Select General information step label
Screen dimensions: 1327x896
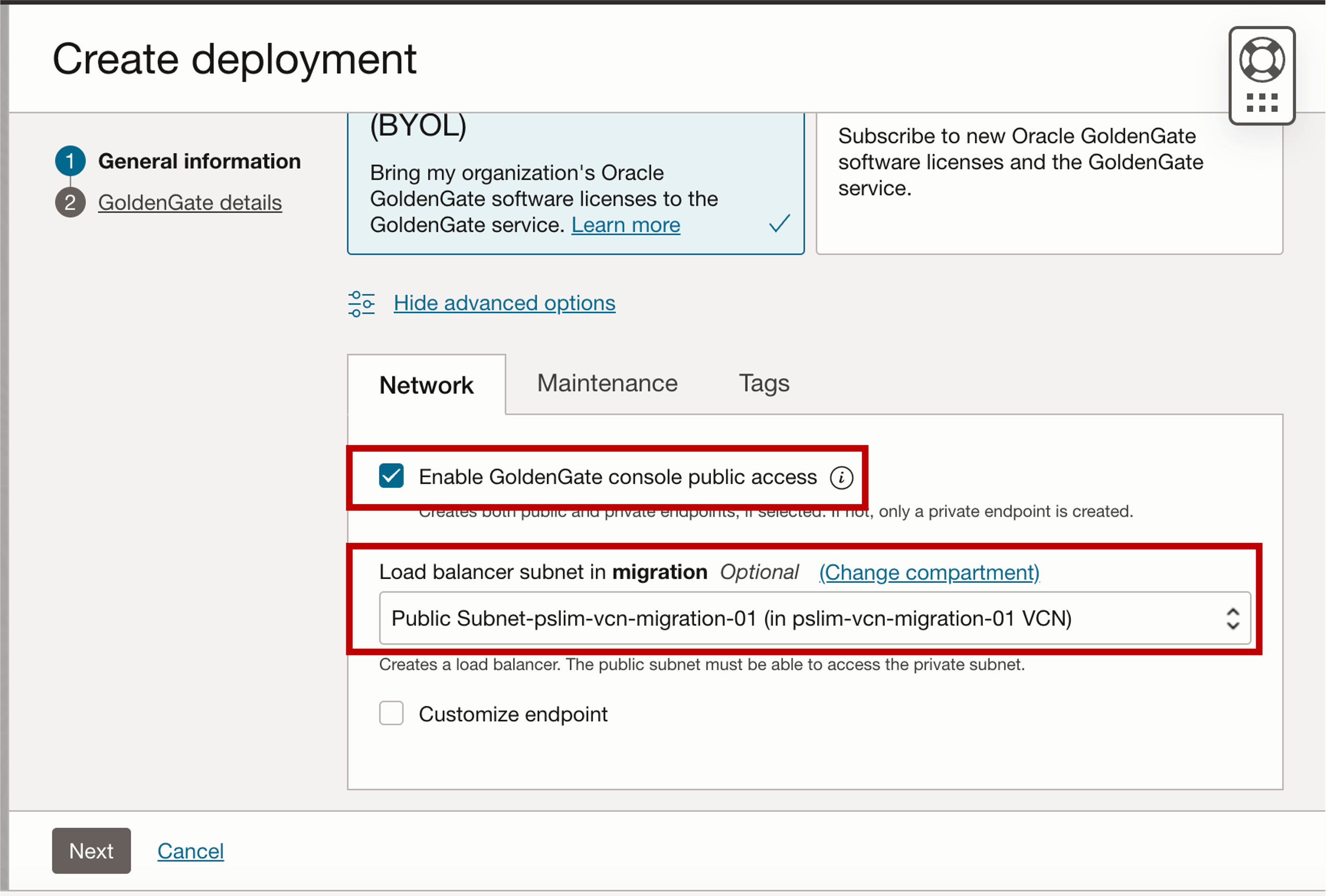pyautogui.click(x=199, y=161)
